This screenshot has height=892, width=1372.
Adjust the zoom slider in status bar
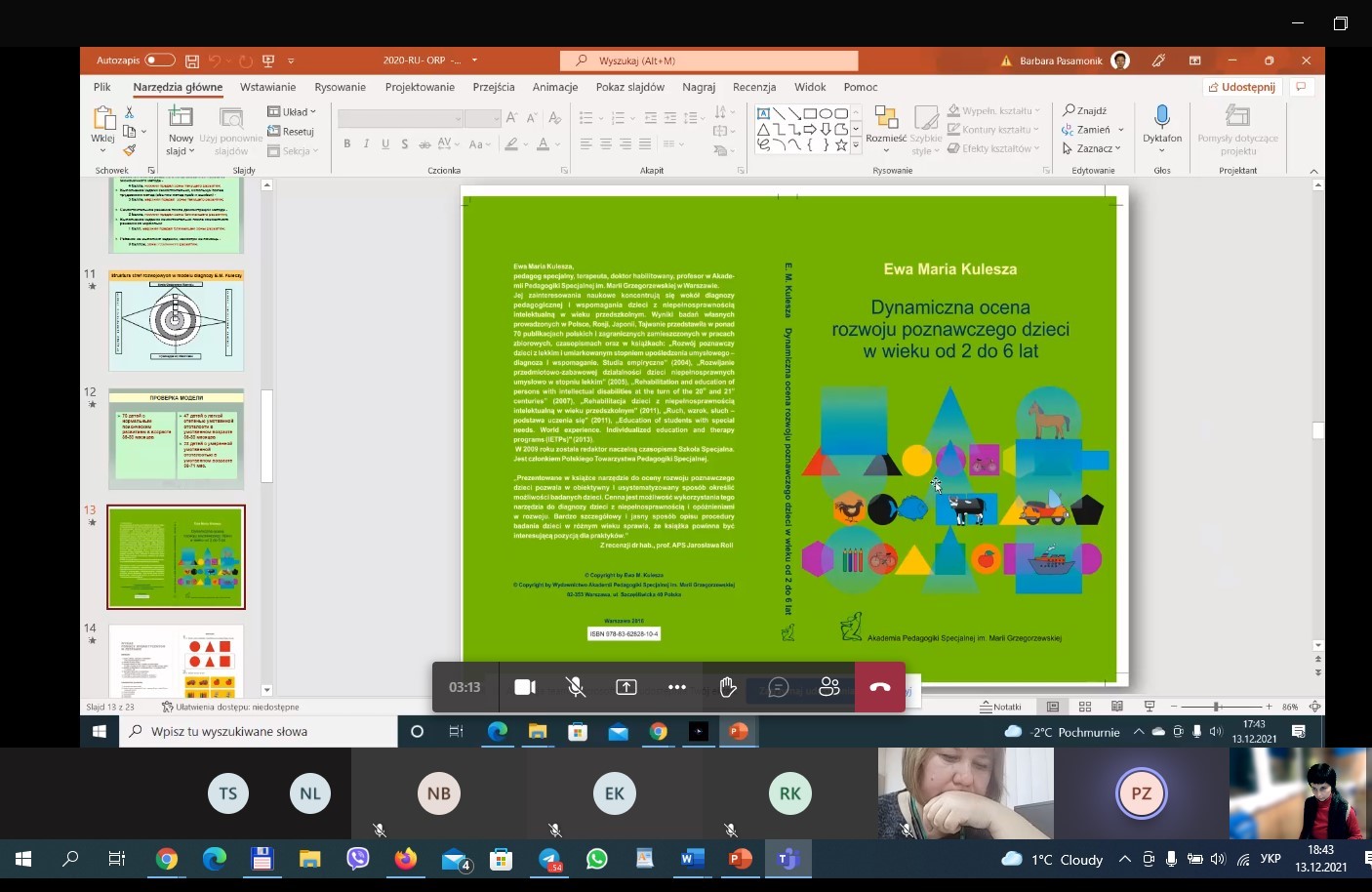[1216, 707]
